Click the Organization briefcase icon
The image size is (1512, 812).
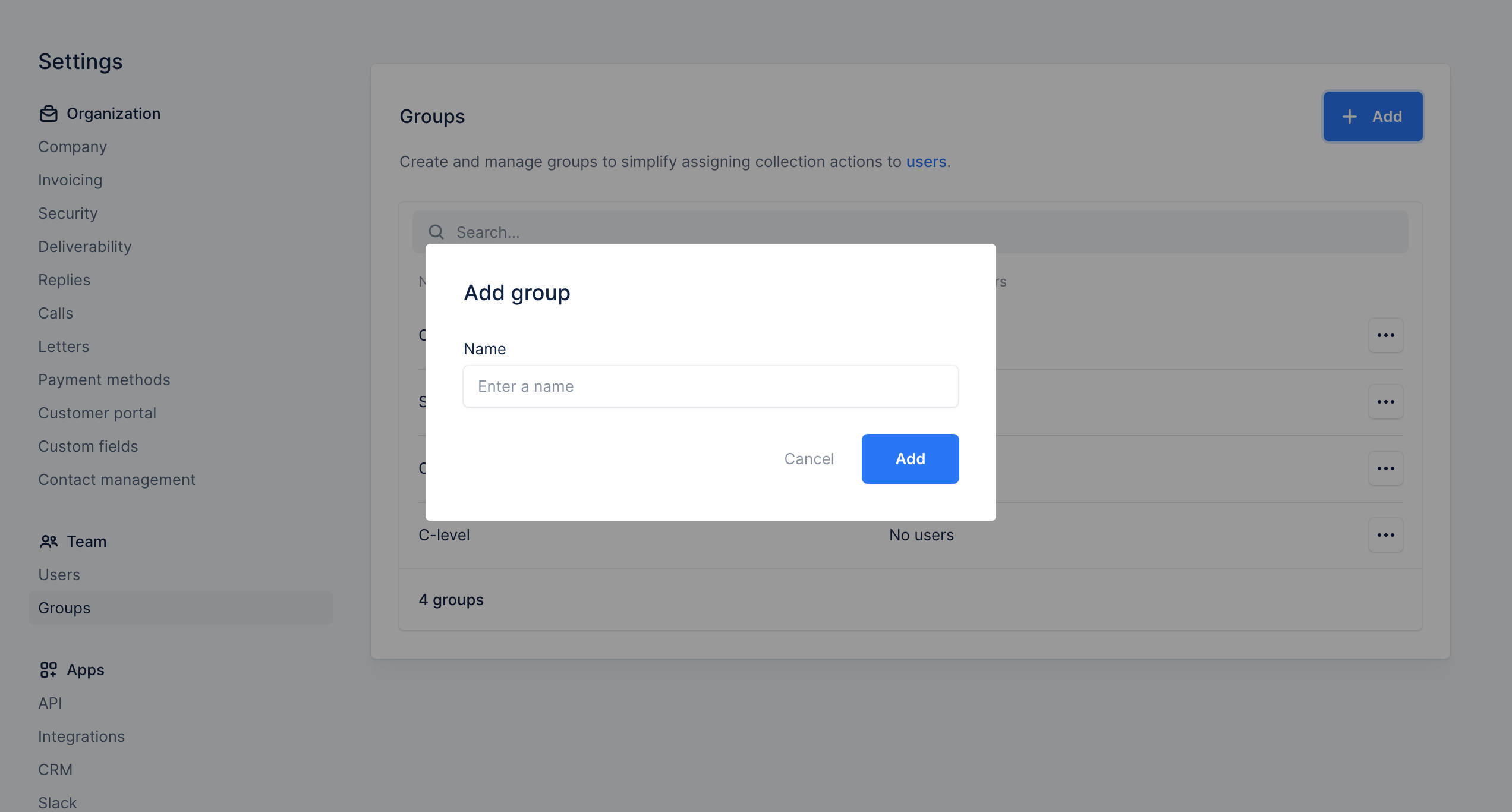(x=49, y=114)
